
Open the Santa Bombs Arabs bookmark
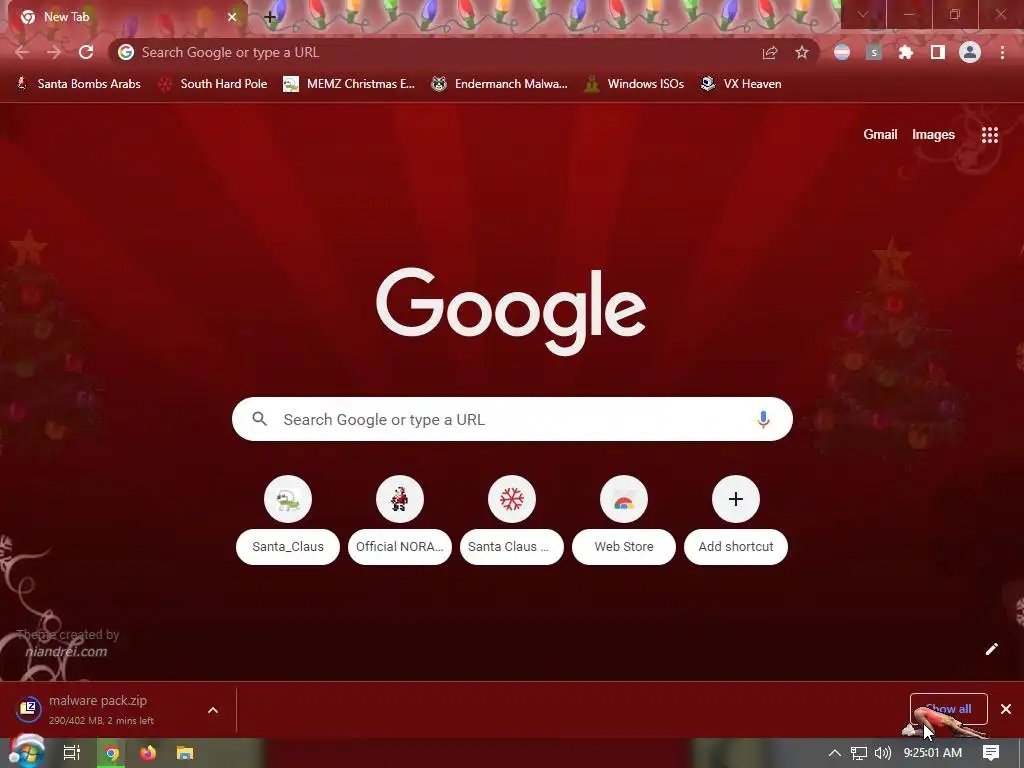[78, 84]
